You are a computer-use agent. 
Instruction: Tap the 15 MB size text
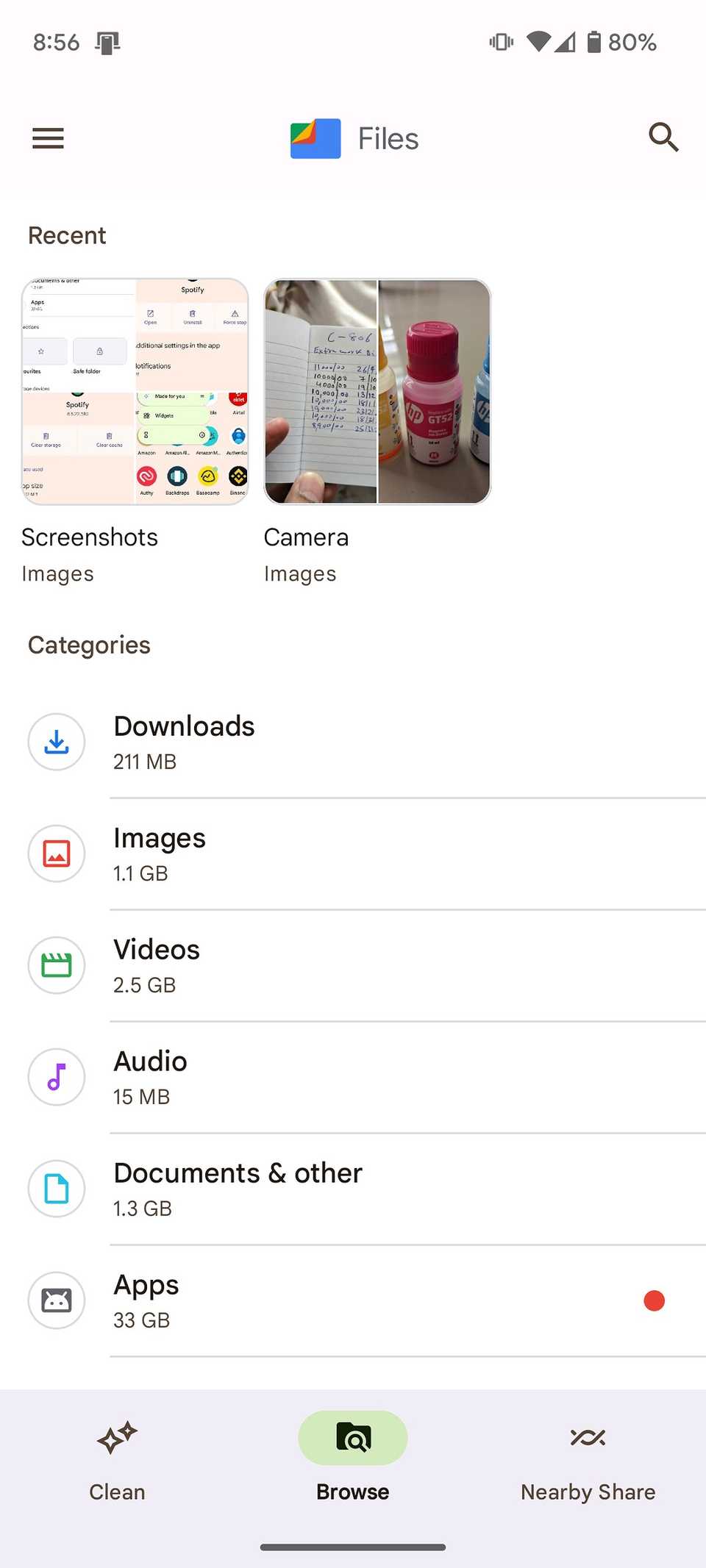[x=141, y=1097]
